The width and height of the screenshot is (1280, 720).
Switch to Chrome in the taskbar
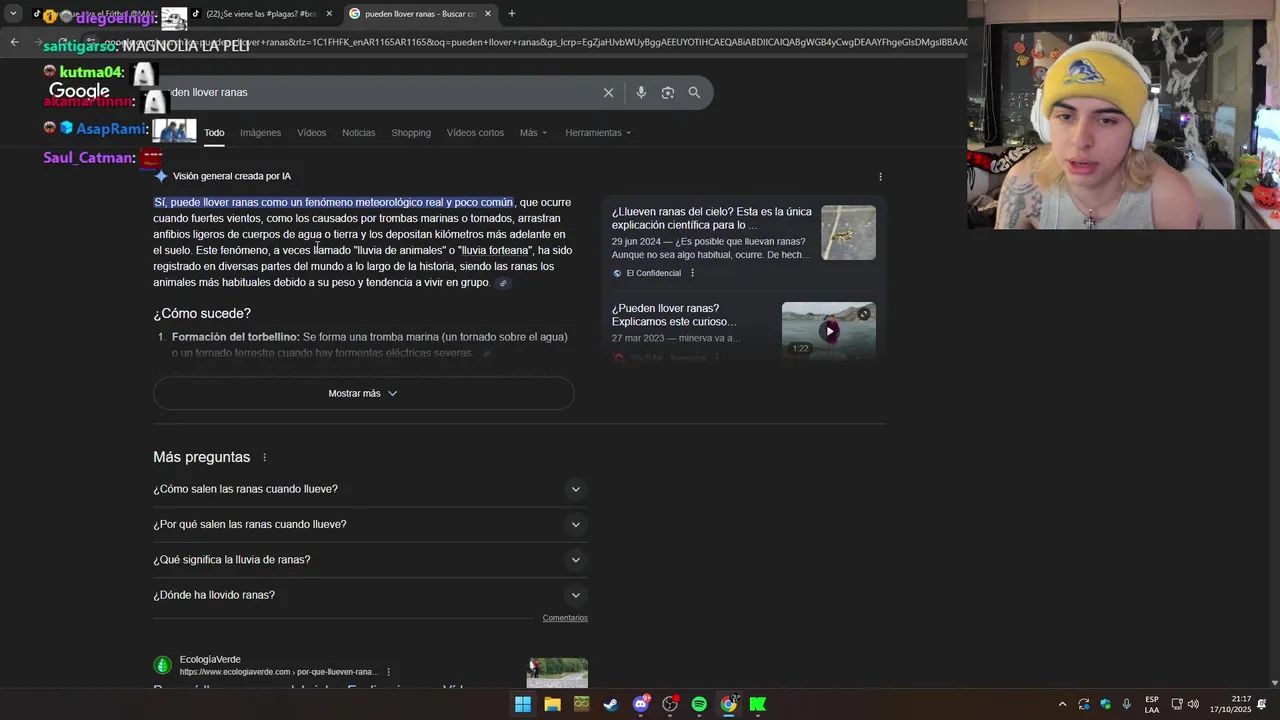click(729, 704)
